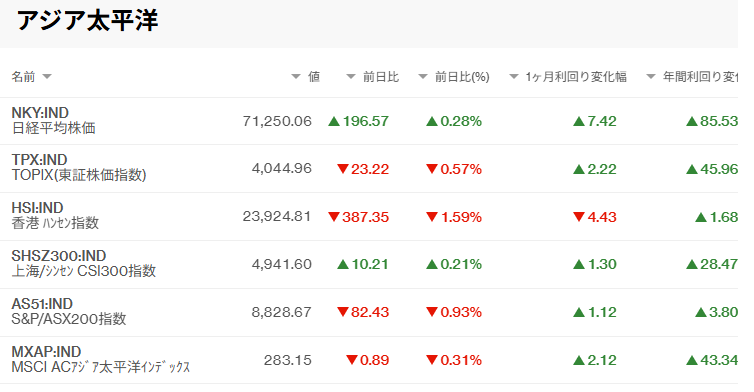Click MSCI ACアジア太平洋インデックス name
The height and width of the screenshot is (392, 754).
[101, 367]
